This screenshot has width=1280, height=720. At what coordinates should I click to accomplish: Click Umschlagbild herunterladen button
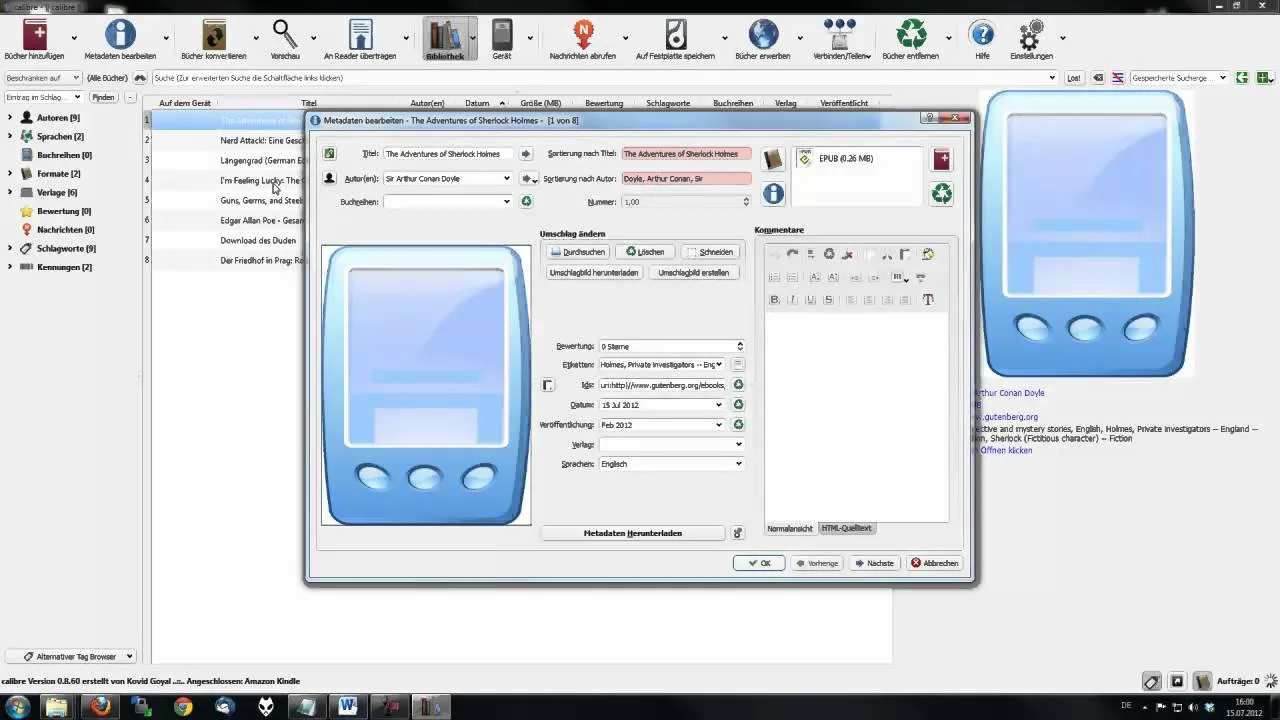(x=594, y=272)
